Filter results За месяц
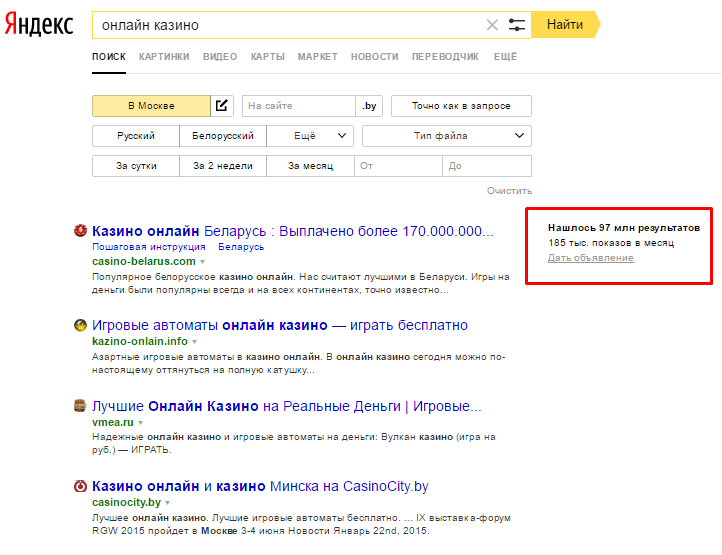 [x=310, y=166]
